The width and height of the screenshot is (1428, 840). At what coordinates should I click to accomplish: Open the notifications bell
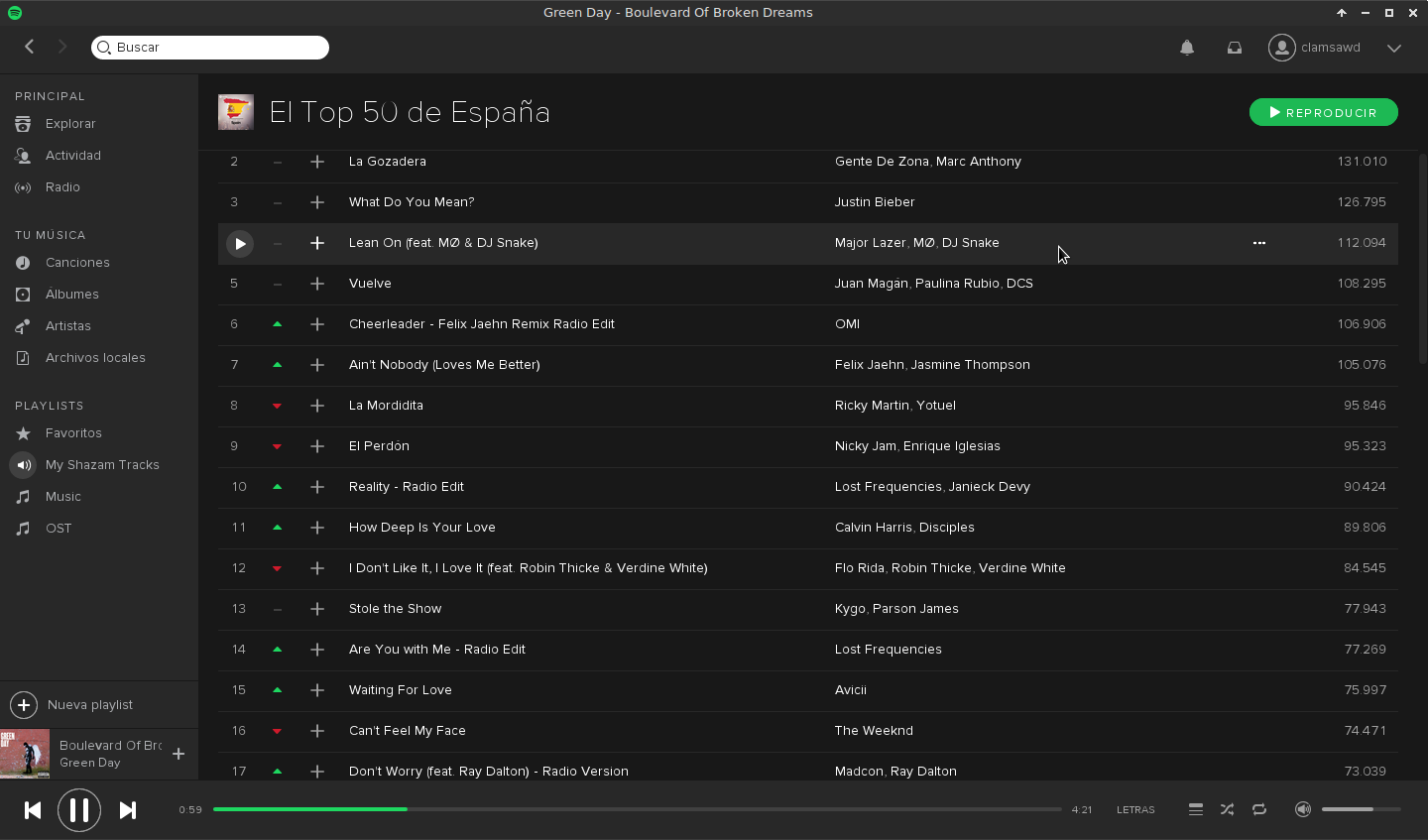(1187, 48)
